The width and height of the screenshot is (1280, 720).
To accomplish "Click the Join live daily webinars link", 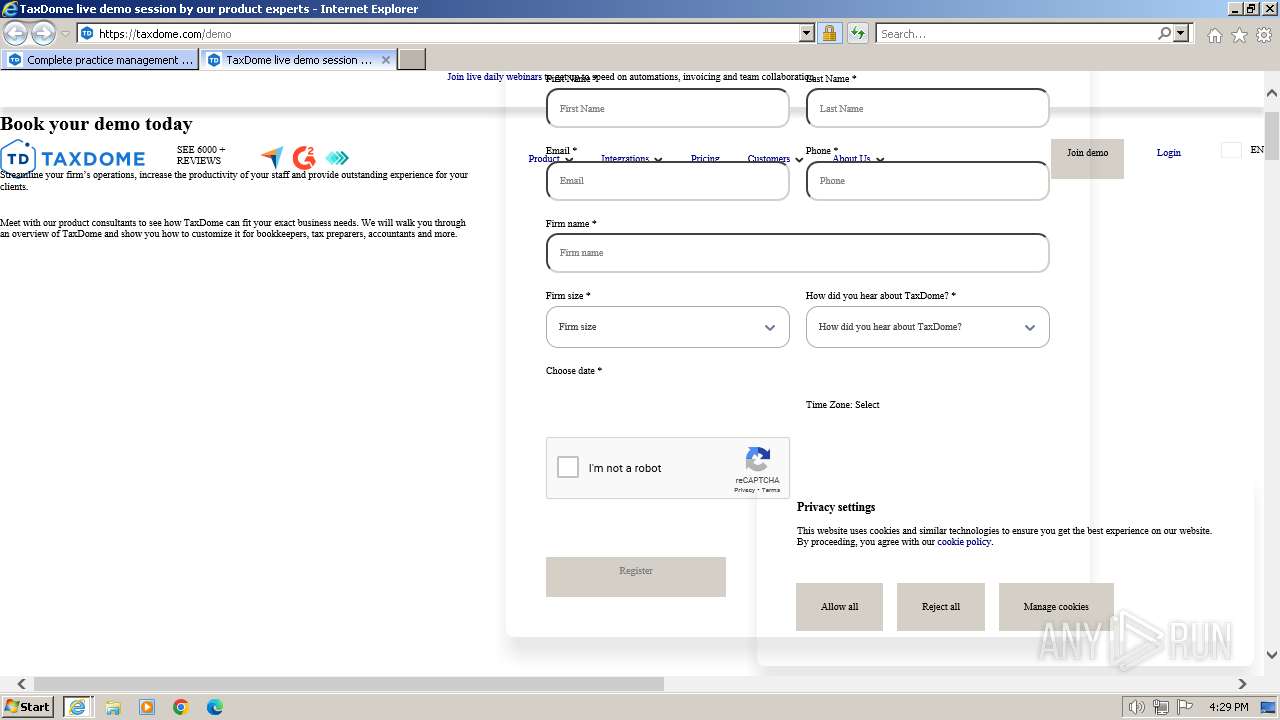I will [494, 77].
